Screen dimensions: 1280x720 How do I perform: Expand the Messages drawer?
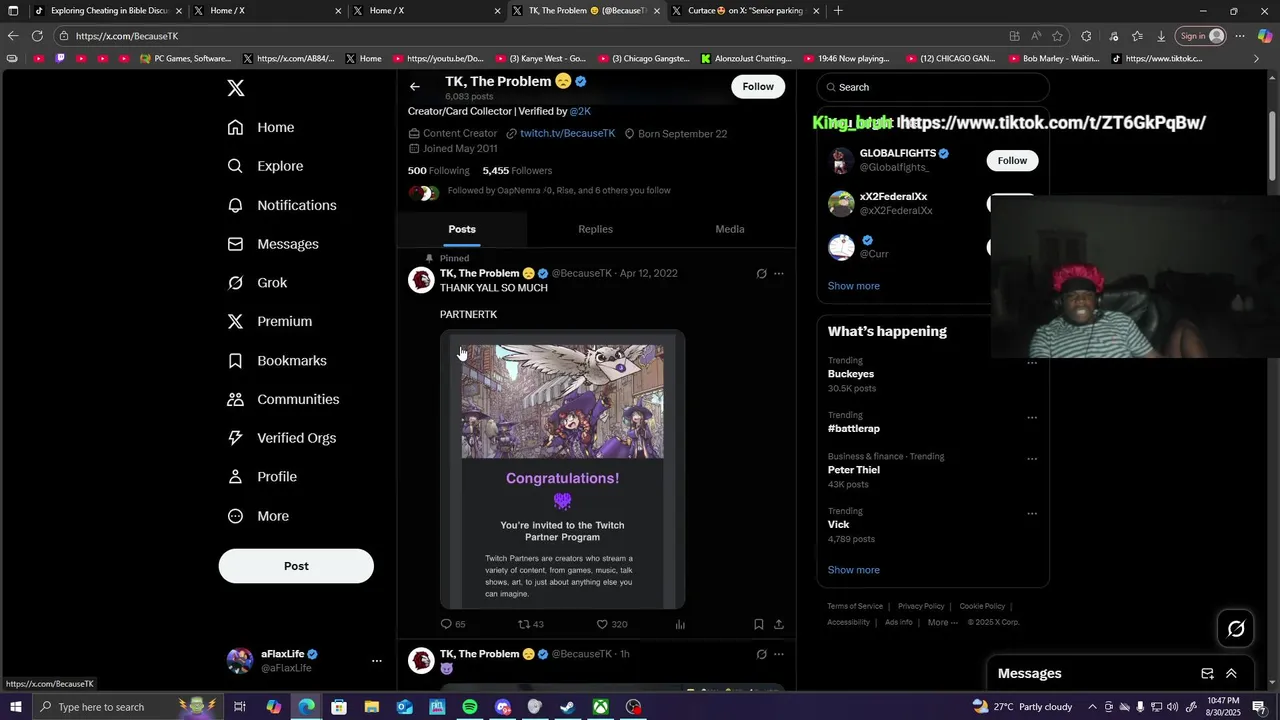(x=1231, y=674)
